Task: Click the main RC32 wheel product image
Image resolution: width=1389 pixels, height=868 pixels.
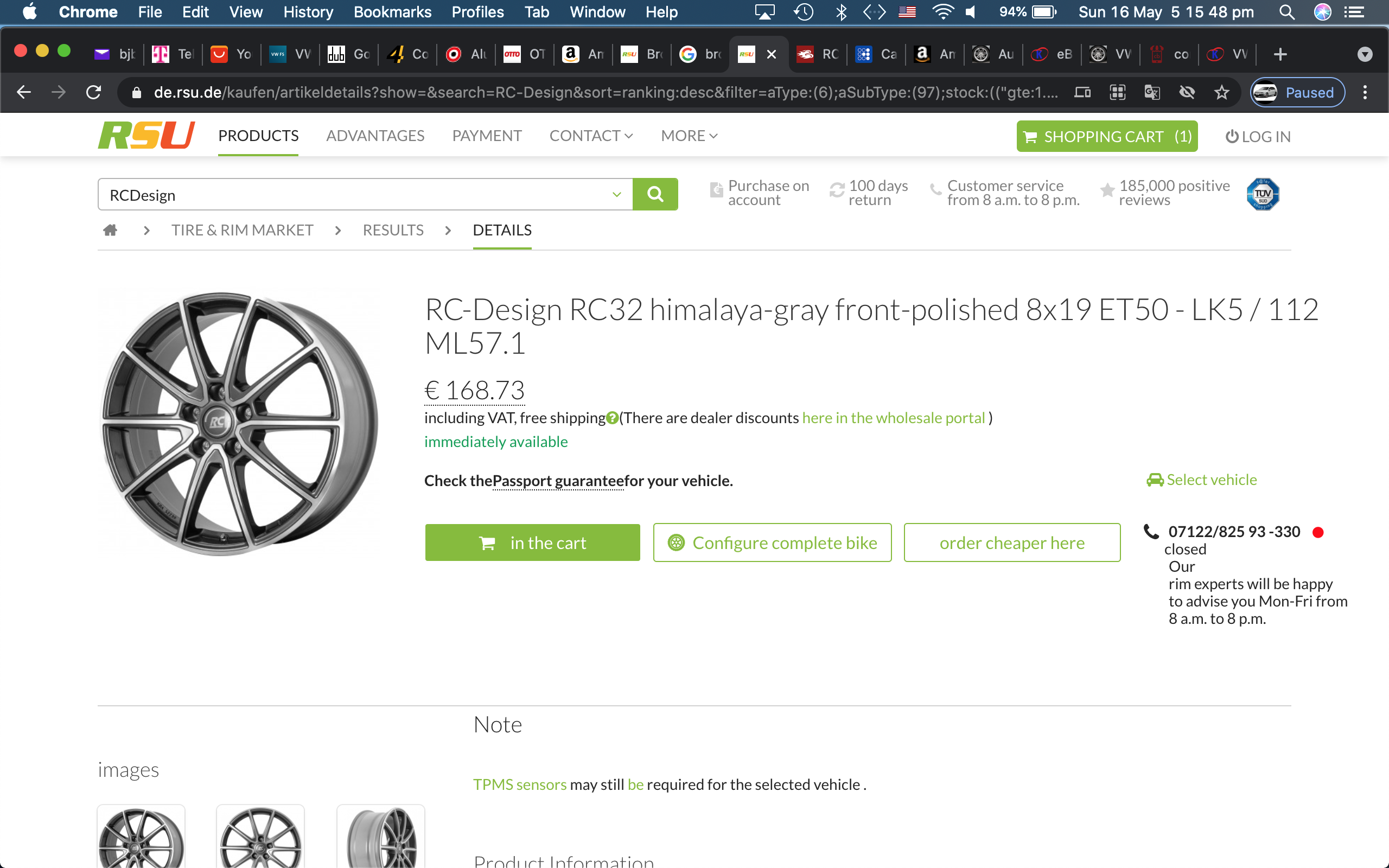Action: pos(240,424)
